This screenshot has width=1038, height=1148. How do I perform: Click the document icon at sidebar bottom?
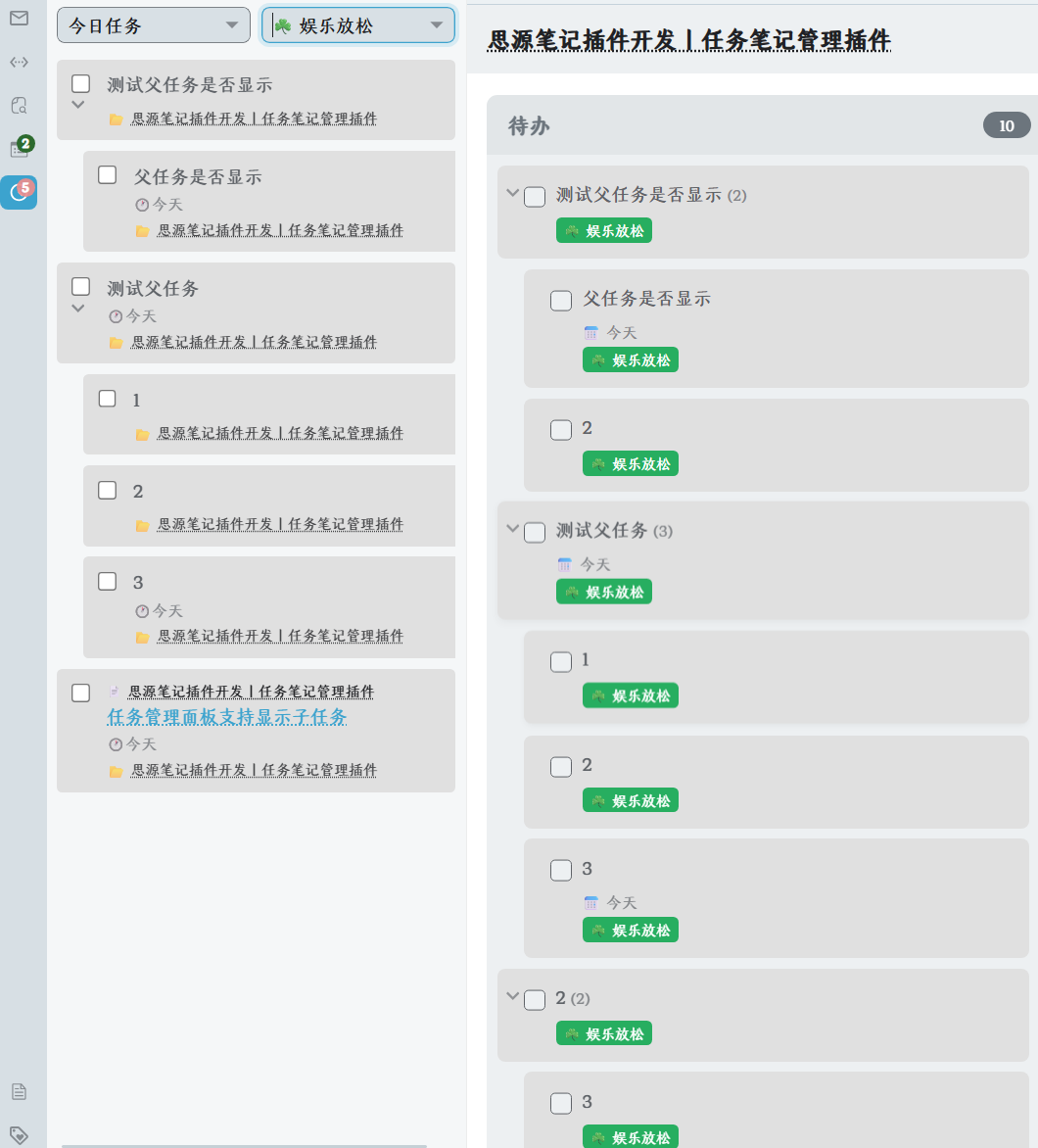point(19,1091)
